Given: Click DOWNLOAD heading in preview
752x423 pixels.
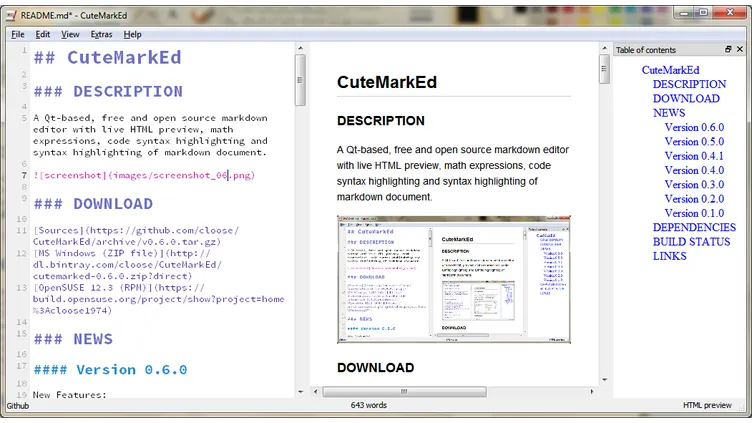Looking at the screenshot, I should click(x=376, y=368).
